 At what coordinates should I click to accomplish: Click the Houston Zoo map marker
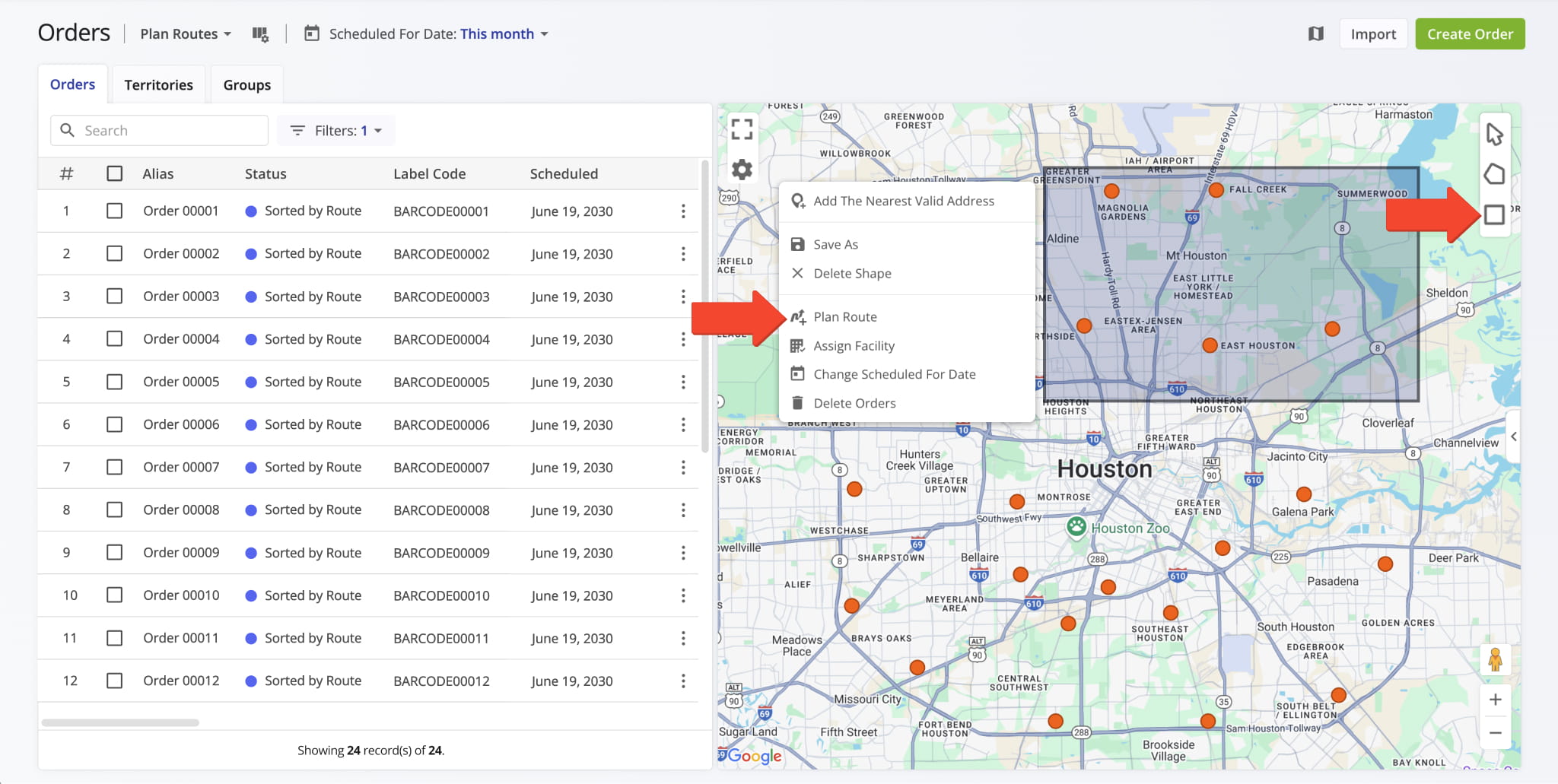[1076, 526]
